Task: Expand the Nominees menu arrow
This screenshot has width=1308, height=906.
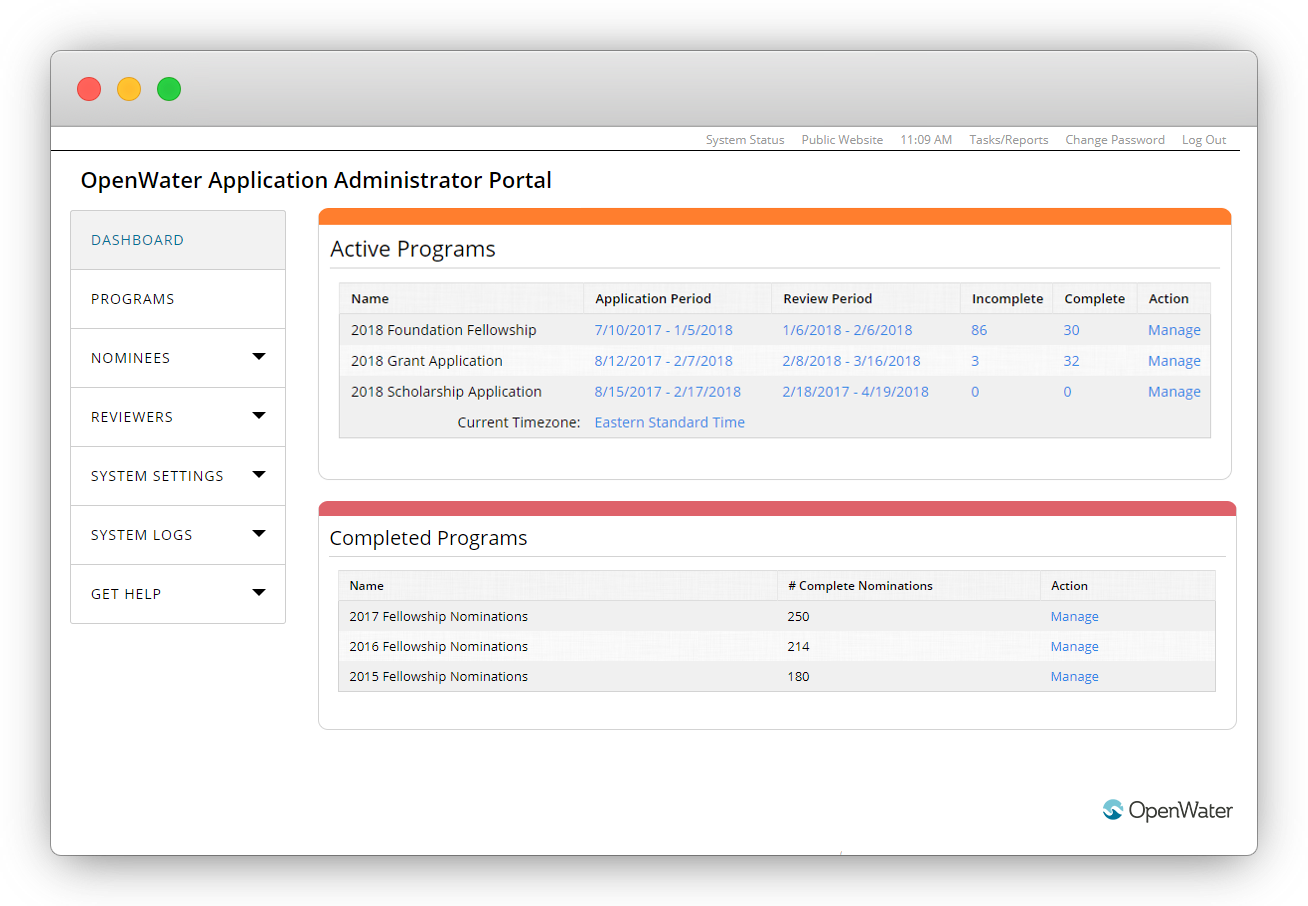Action: 259,356
